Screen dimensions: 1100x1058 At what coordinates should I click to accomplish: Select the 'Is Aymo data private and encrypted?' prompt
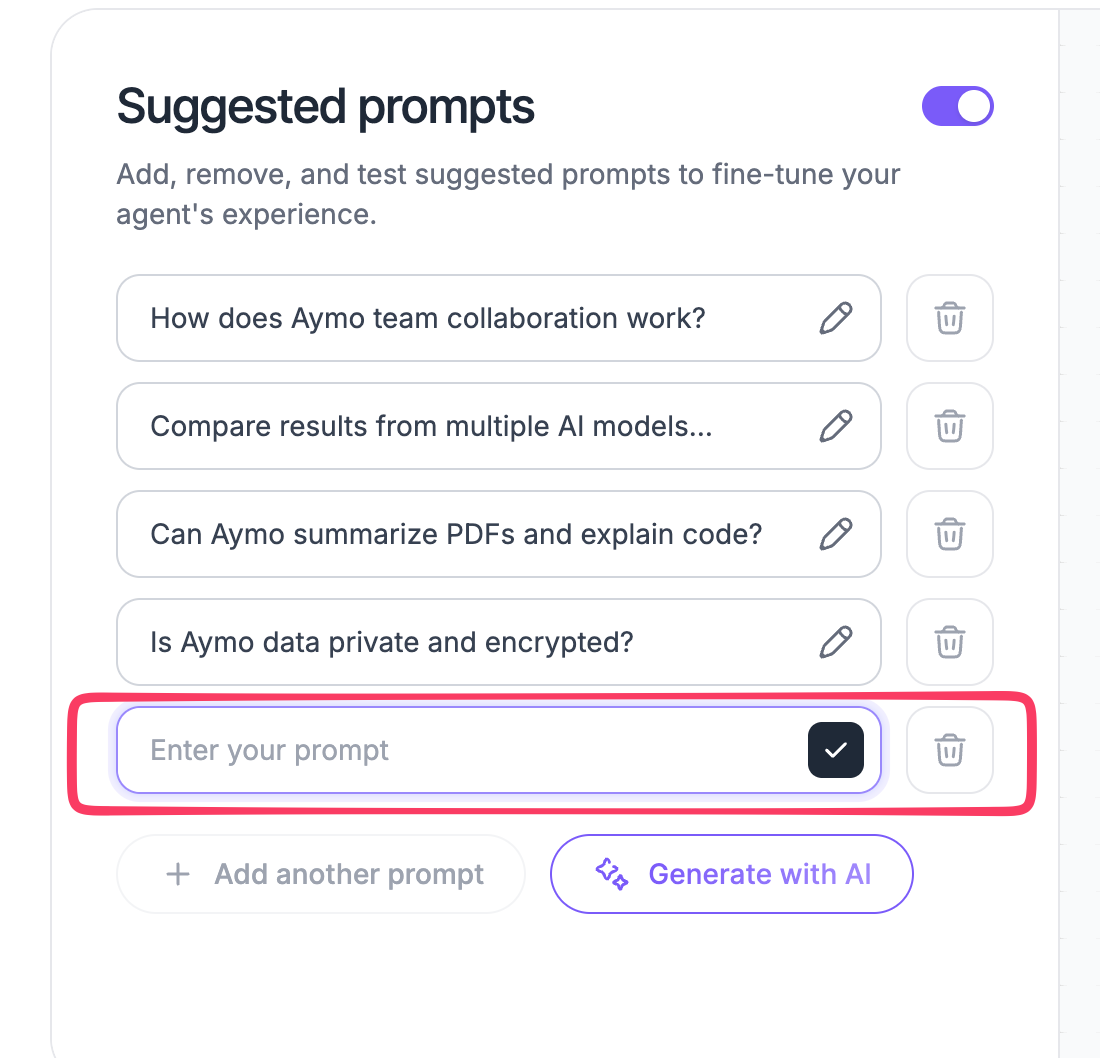(x=392, y=643)
